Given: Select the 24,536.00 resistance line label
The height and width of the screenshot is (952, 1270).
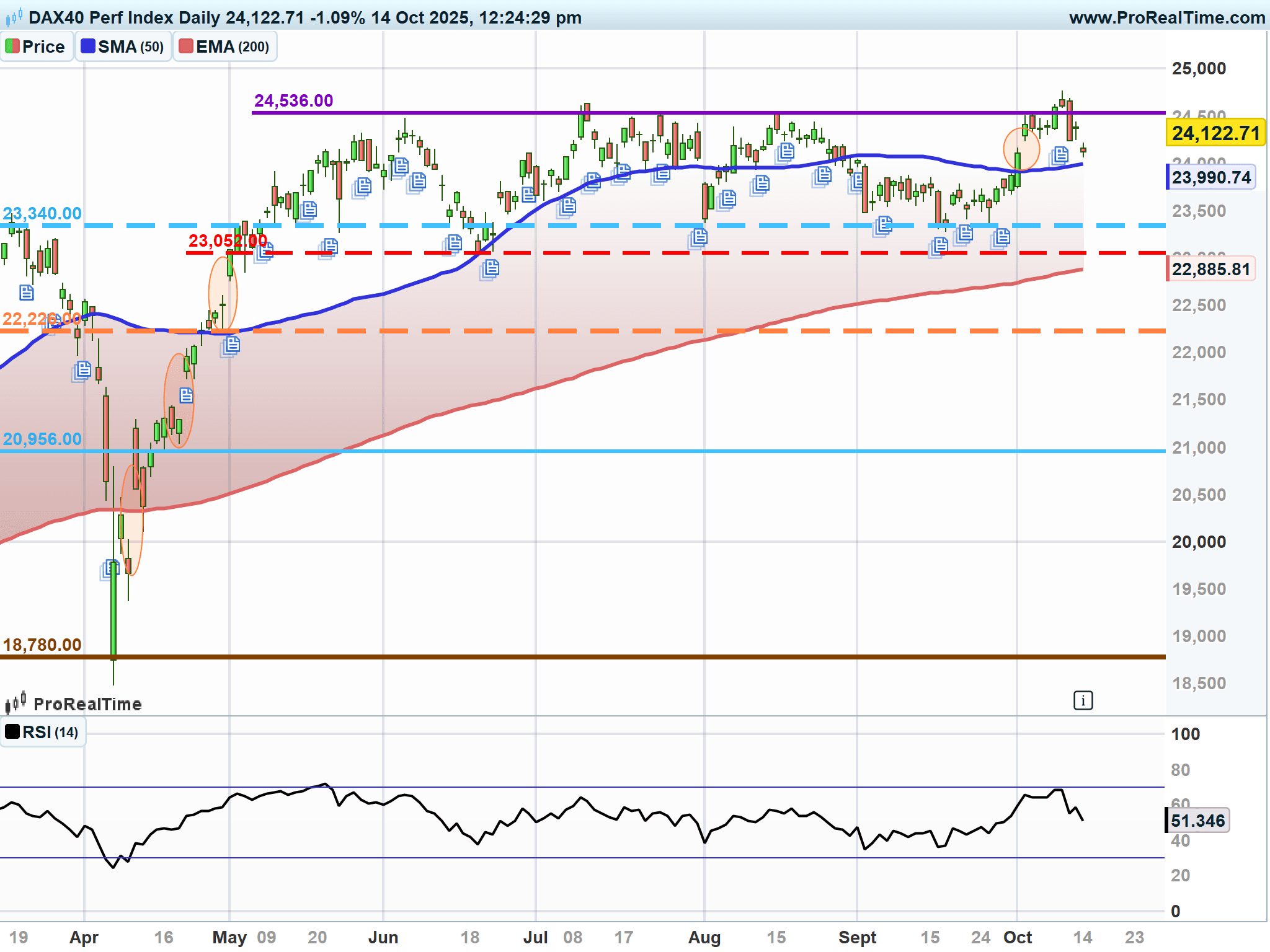Looking at the screenshot, I should (293, 100).
